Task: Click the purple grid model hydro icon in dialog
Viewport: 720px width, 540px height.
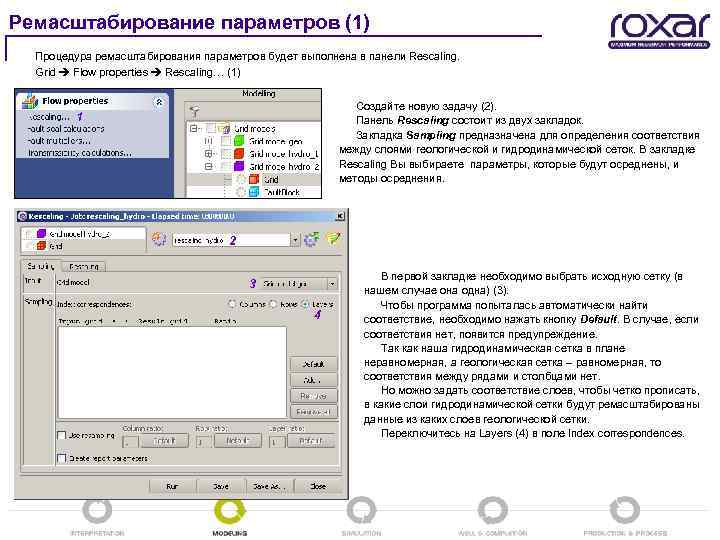Action: [41, 234]
